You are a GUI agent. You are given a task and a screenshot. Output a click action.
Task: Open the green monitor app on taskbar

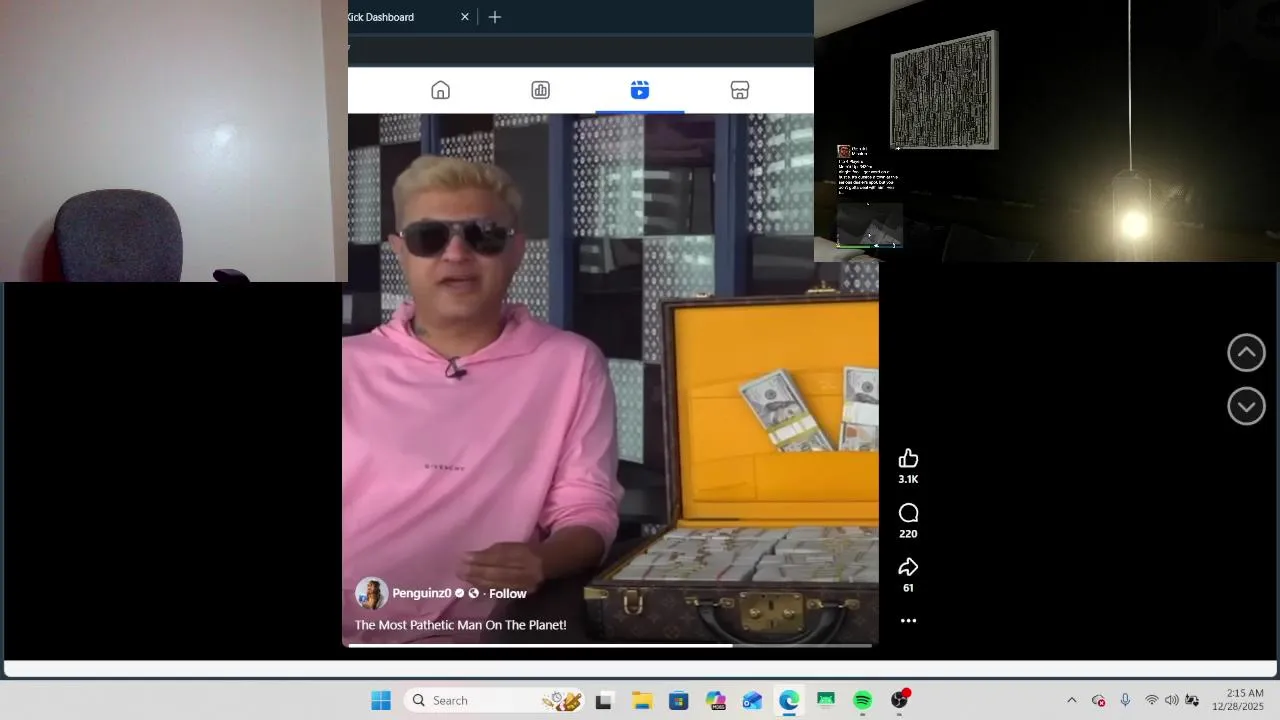click(826, 701)
